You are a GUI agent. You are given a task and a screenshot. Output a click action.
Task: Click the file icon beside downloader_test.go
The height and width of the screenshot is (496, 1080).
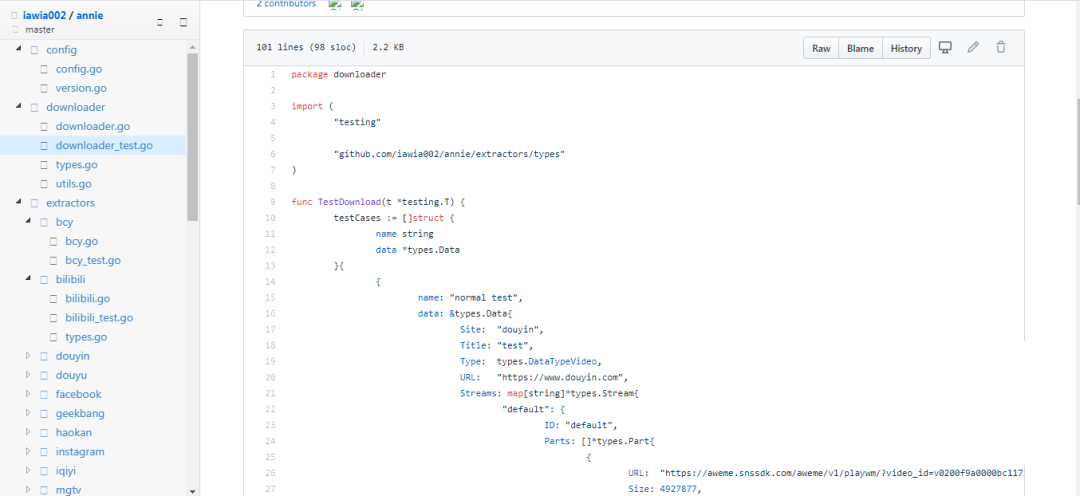coord(44,145)
